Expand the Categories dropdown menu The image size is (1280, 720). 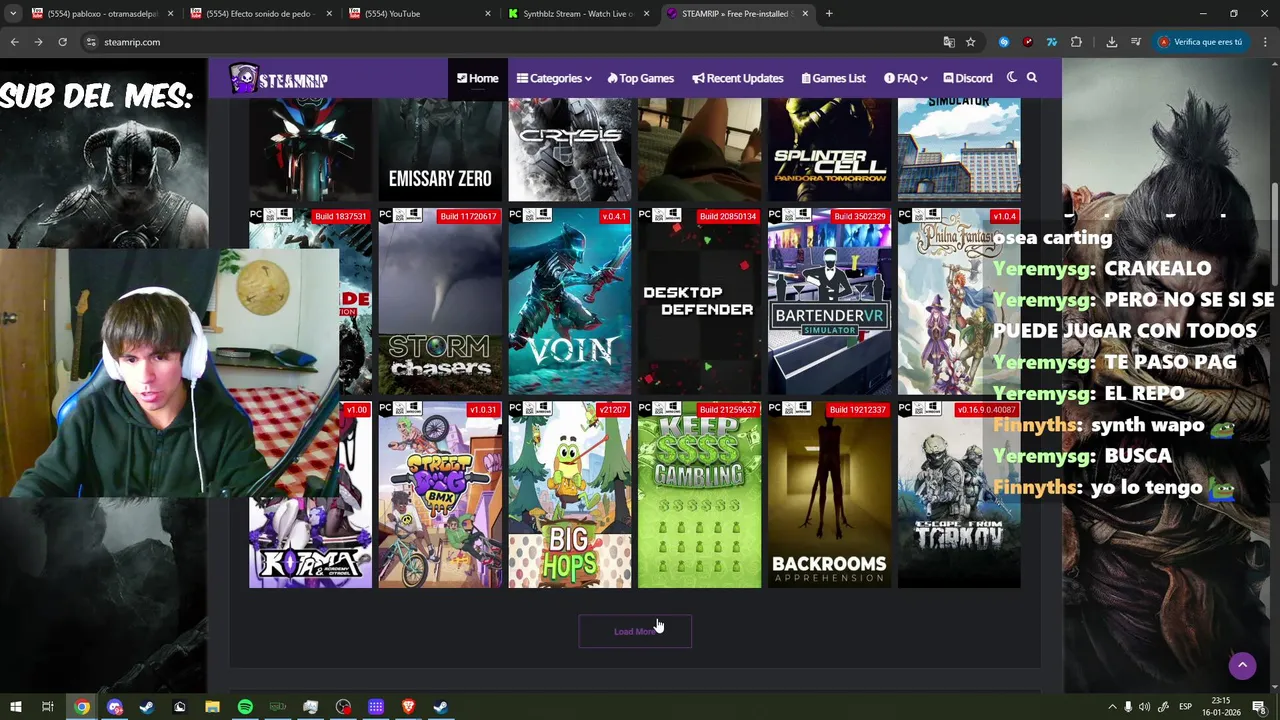tap(554, 78)
